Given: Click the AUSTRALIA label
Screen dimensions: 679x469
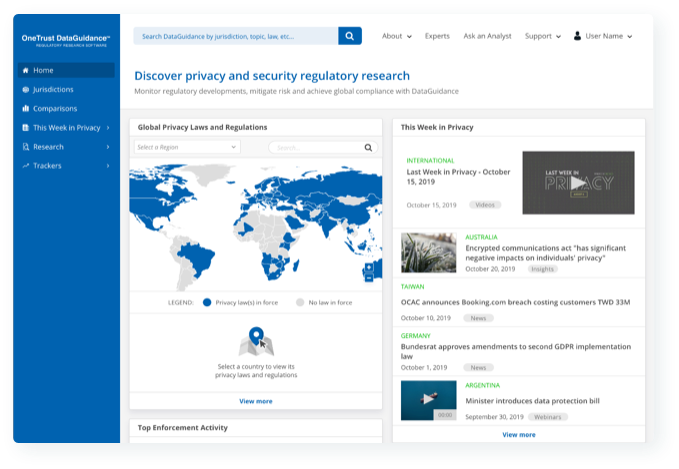Looking at the screenshot, I should [481, 237].
